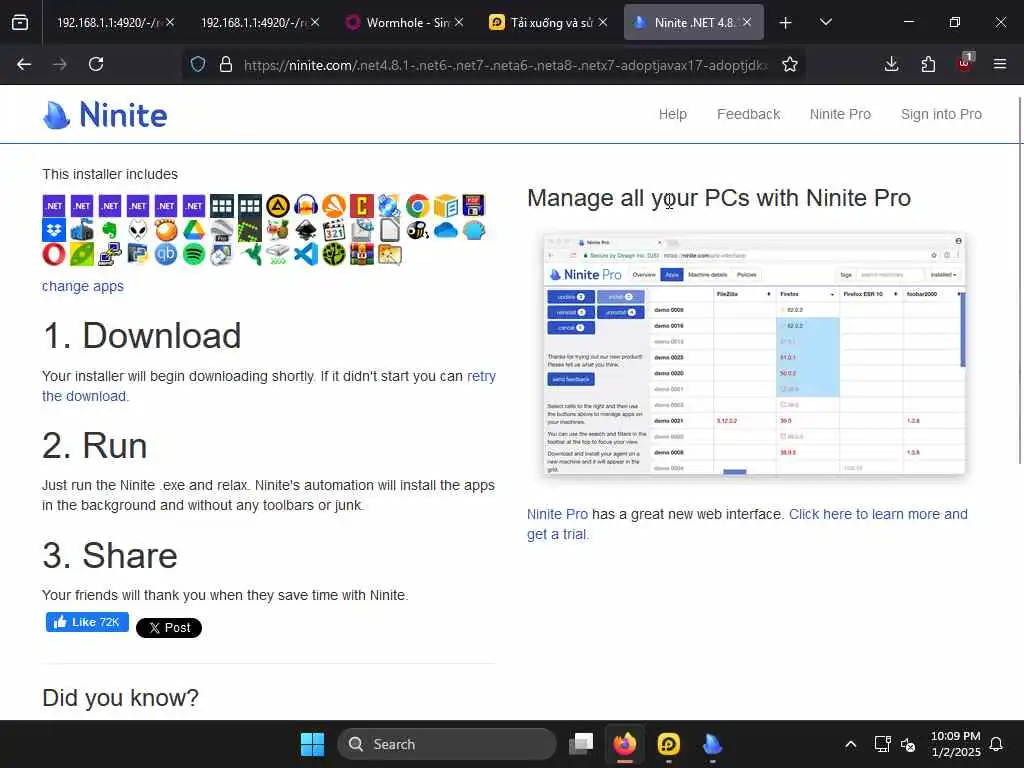1024x768 pixels.
Task: Open the Extensions puzzle-piece menu
Action: (928, 64)
